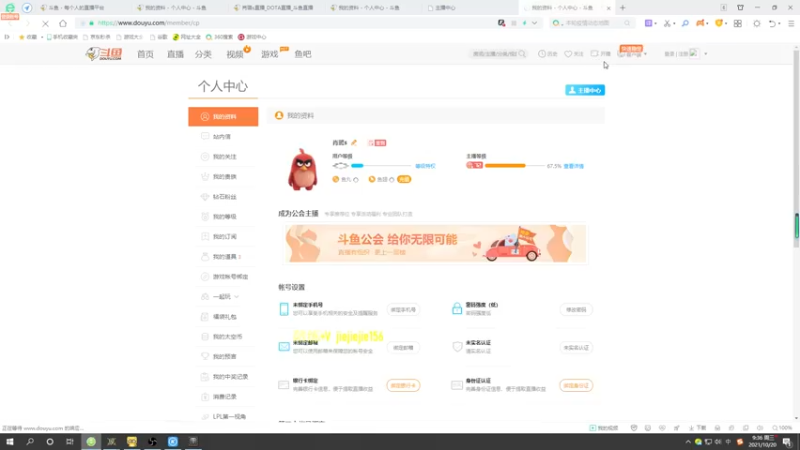Screen dimensions: 800x450
Task: Click the 开播 start streaming icon
Action: pyautogui.click(x=594, y=54)
